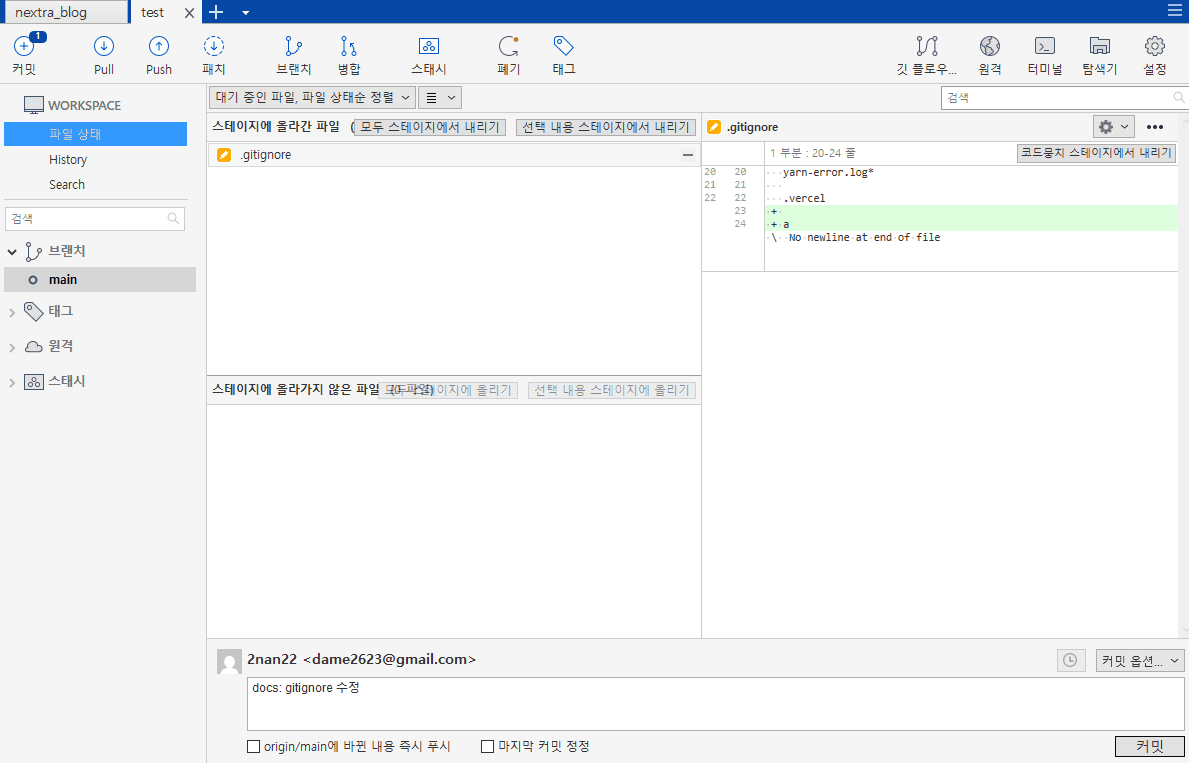Click the added line '+ a' in diff
Image resolution: width=1189 pixels, height=763 pixels.
[x=971, y=225]
